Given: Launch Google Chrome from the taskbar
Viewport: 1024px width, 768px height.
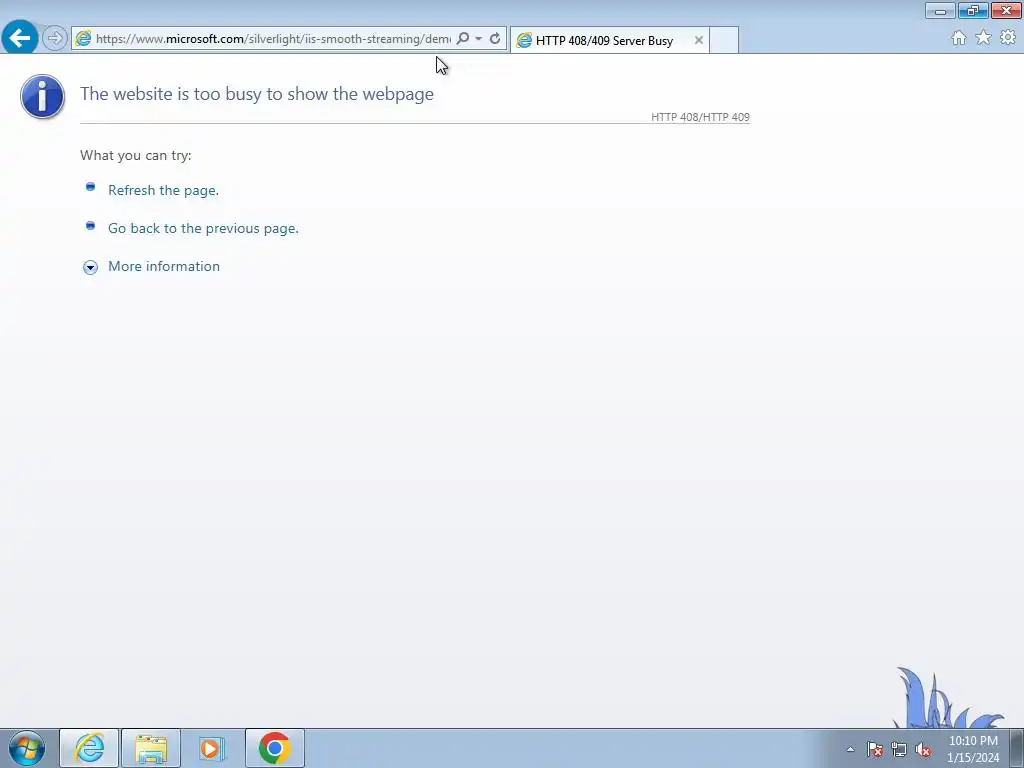Looking at the screenshot, I should pos(274,748).
